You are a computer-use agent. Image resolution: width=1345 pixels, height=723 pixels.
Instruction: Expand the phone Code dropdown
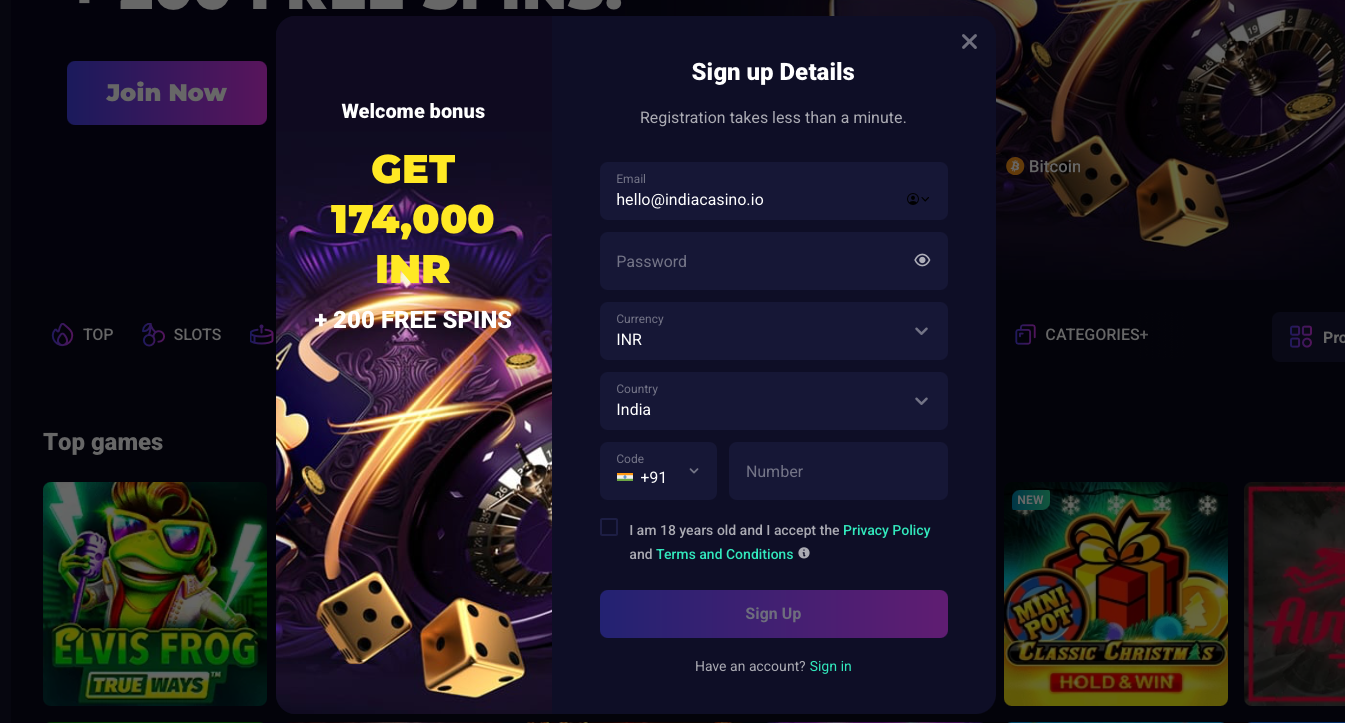pos(694,471)
